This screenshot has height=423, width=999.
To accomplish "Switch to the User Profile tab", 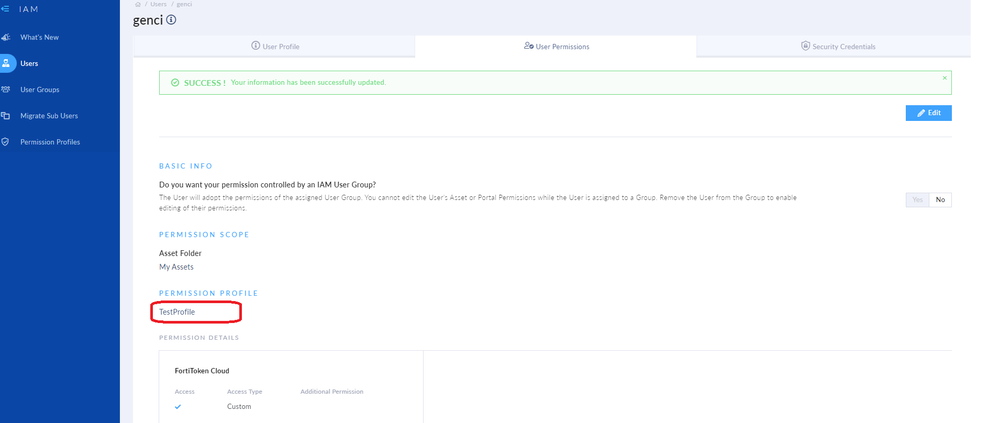I will pos(274,46).
